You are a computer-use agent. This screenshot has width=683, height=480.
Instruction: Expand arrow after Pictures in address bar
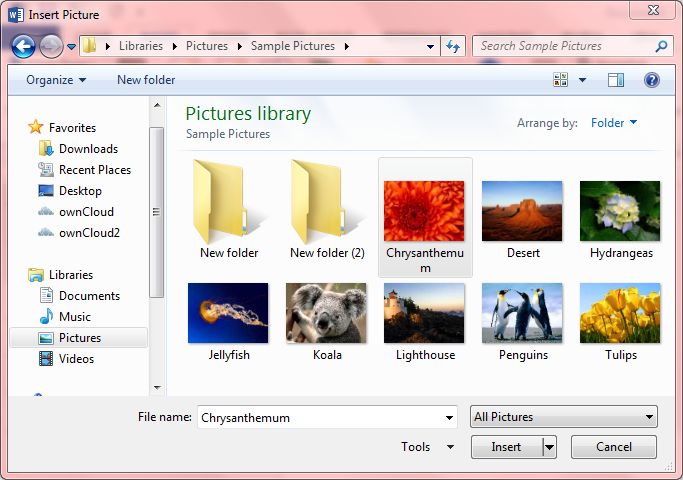(240, 46)
